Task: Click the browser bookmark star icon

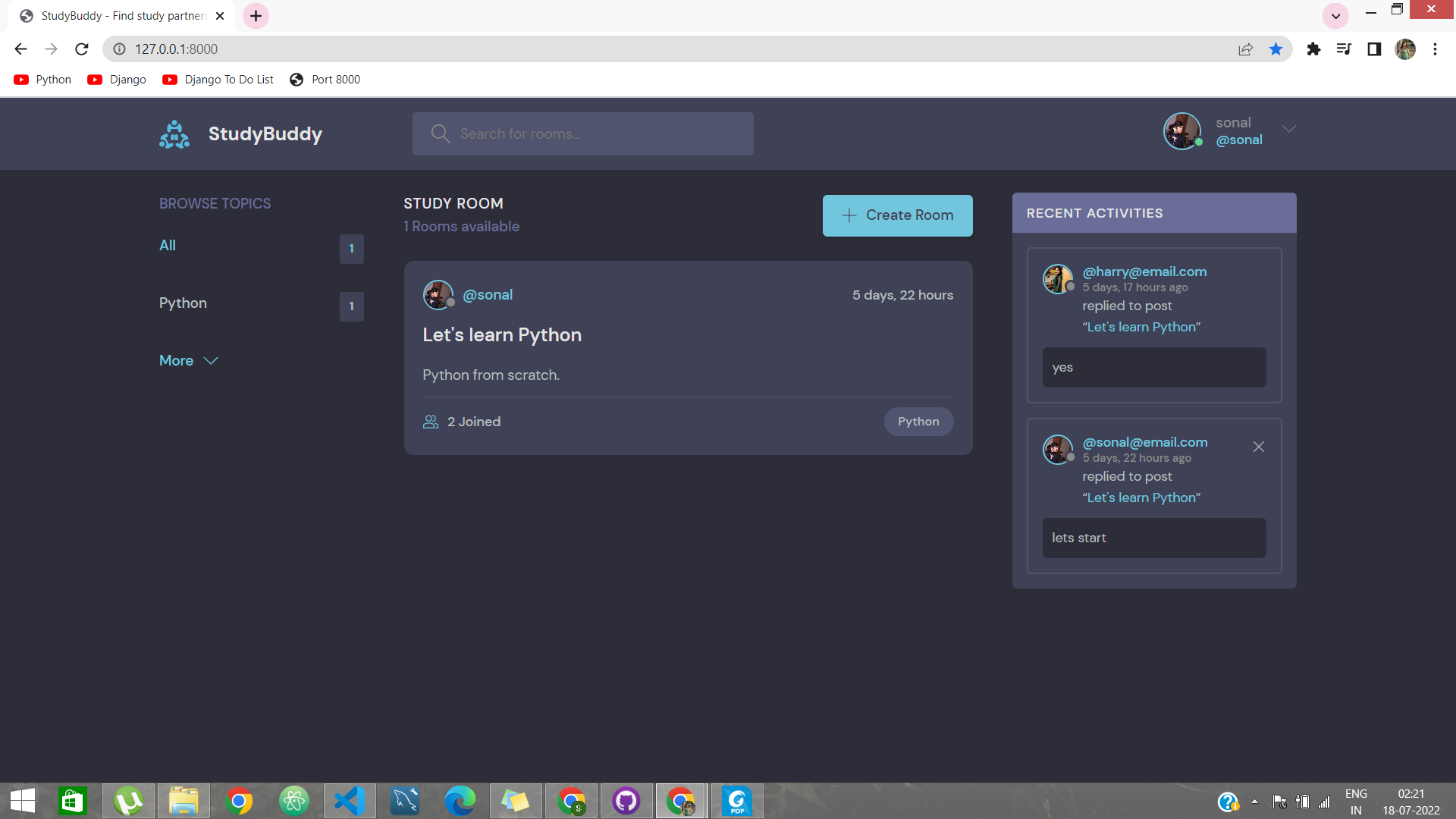Action: (x=1276, y=49)
